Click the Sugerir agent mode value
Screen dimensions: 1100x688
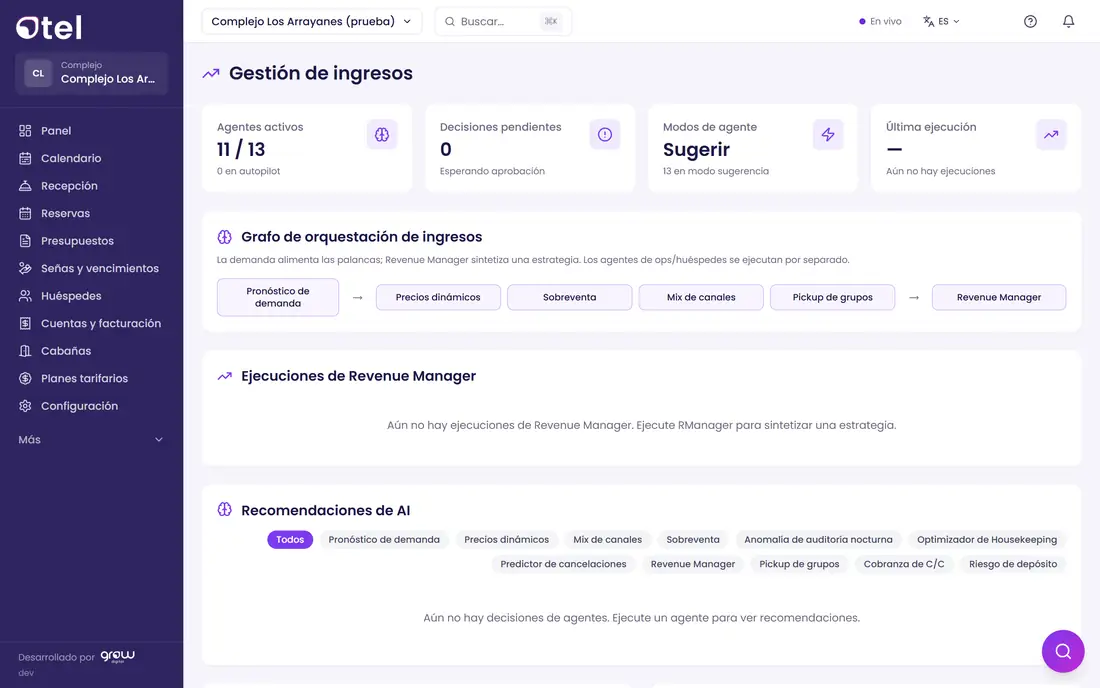click(x=696, y=149)
